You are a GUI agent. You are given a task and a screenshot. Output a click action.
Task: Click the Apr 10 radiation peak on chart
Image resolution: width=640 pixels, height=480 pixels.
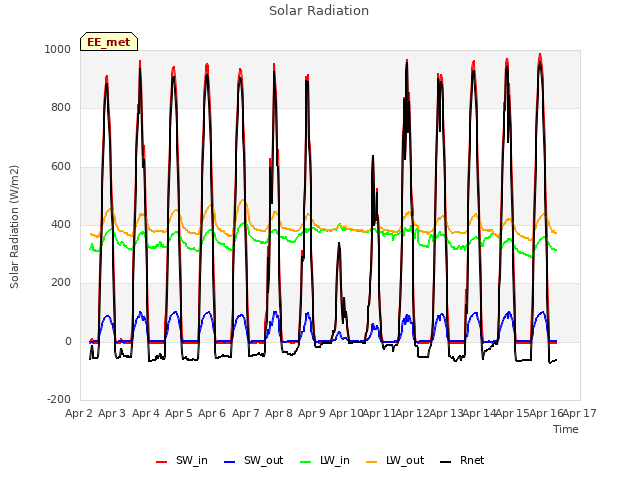click(x=339, y=244)
